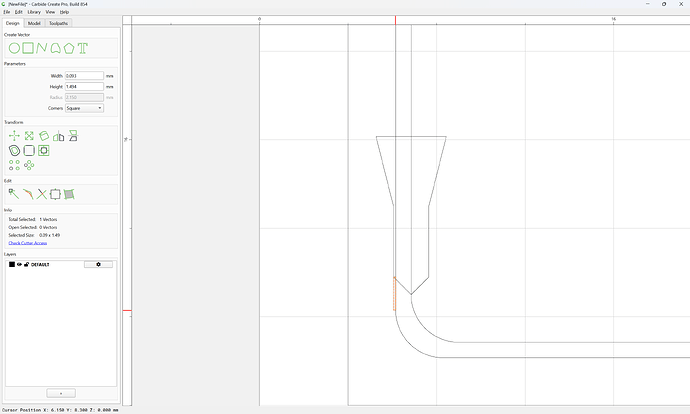Activate the Scale transform tool
This screenshot has height=414, width=690.
29,136
